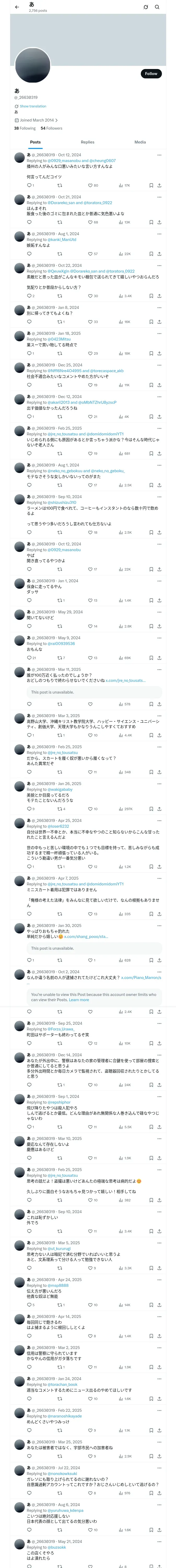Go back using the top-left arrow

tap(17, 7)
